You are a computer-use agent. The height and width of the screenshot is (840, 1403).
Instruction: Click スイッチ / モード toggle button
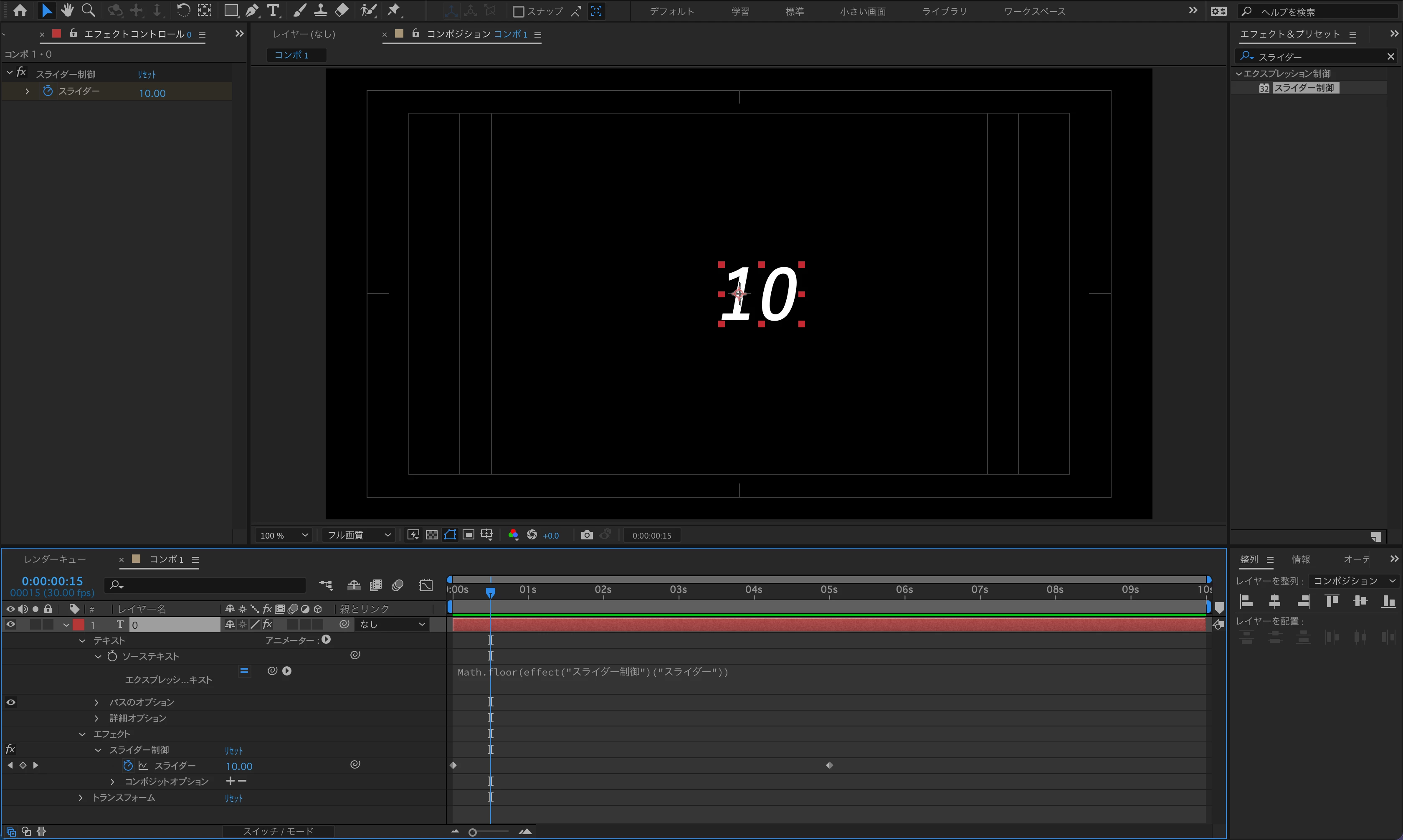coord(278,831)
